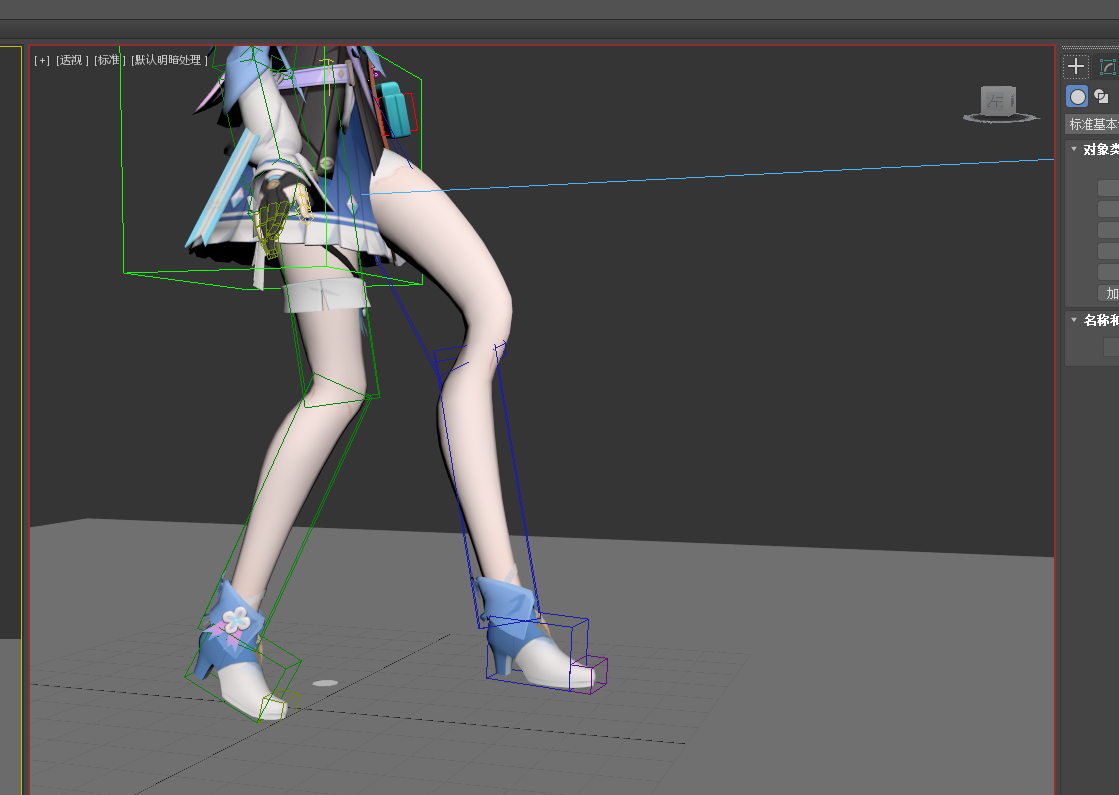The height and width of the screenshot is (795, 1119).
Task: Open the 标准基本 object type dropdown
Action: 1092,124
